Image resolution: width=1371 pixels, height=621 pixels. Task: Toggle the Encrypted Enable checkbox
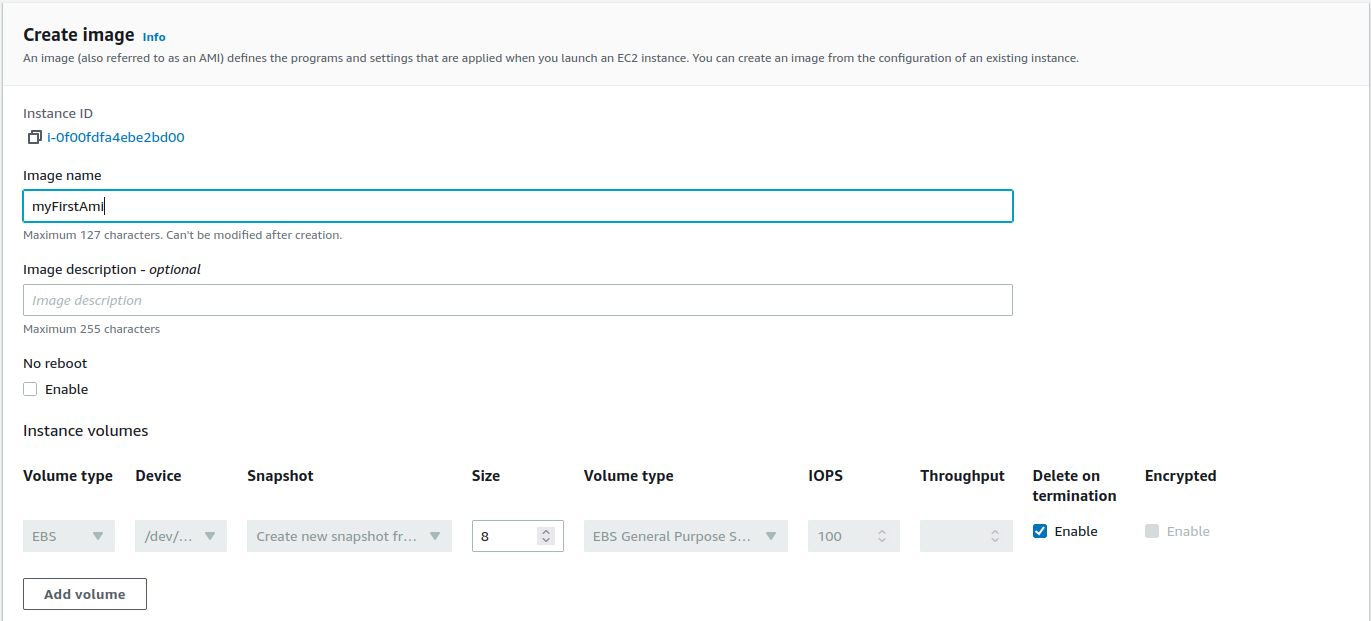[x=1152, y=532]
